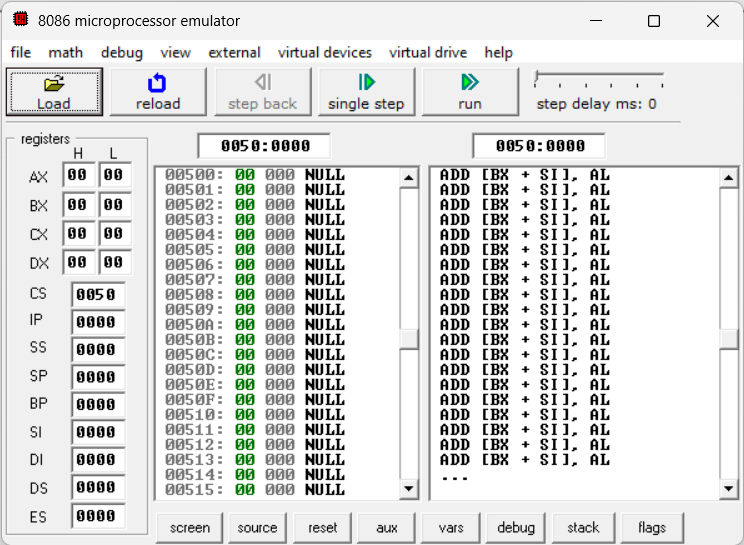The image size is (744, 545).
Task: Click the SS register field
Action: [98, 350]
